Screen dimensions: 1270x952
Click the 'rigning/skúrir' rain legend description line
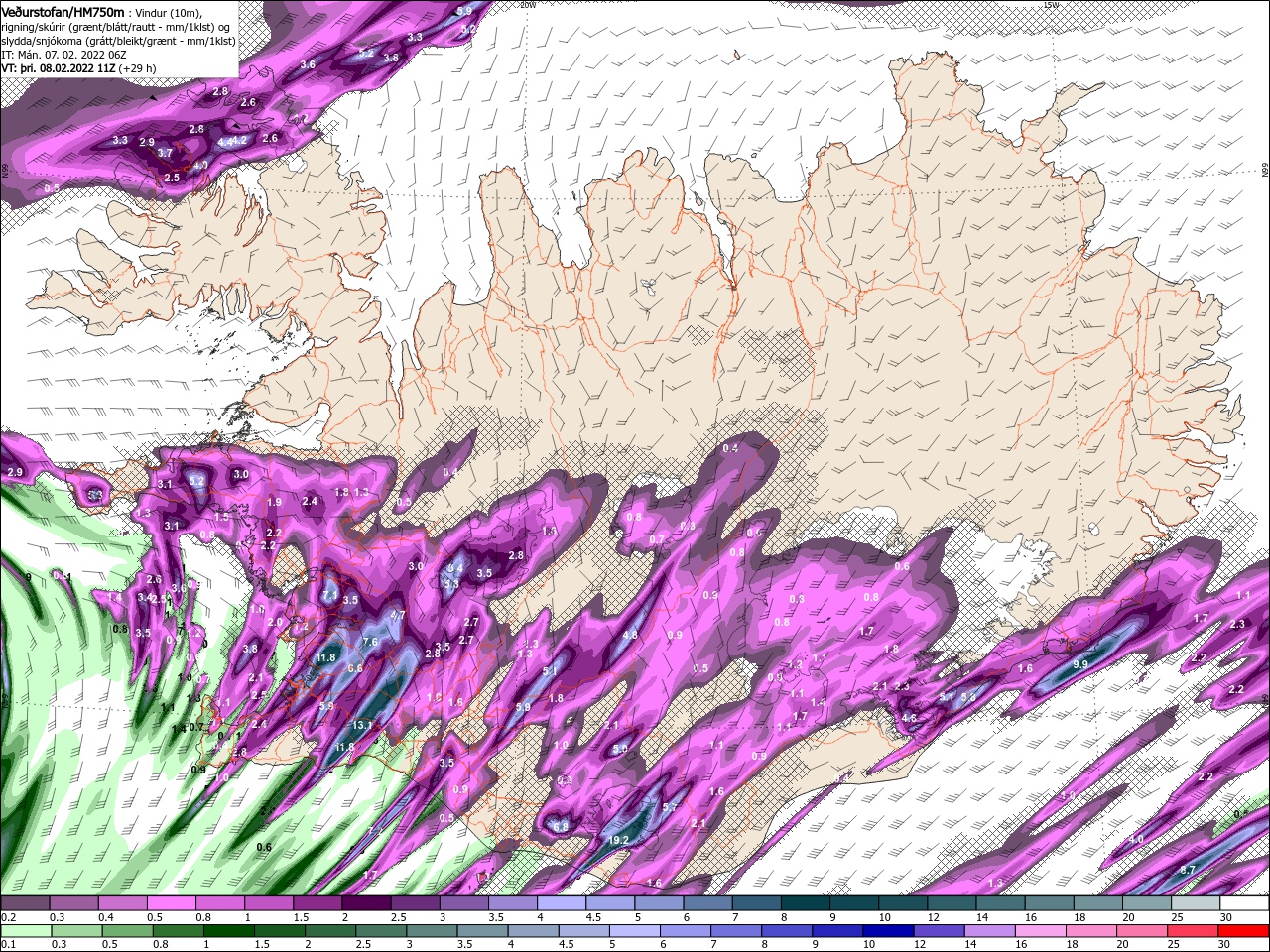[117, 27]
